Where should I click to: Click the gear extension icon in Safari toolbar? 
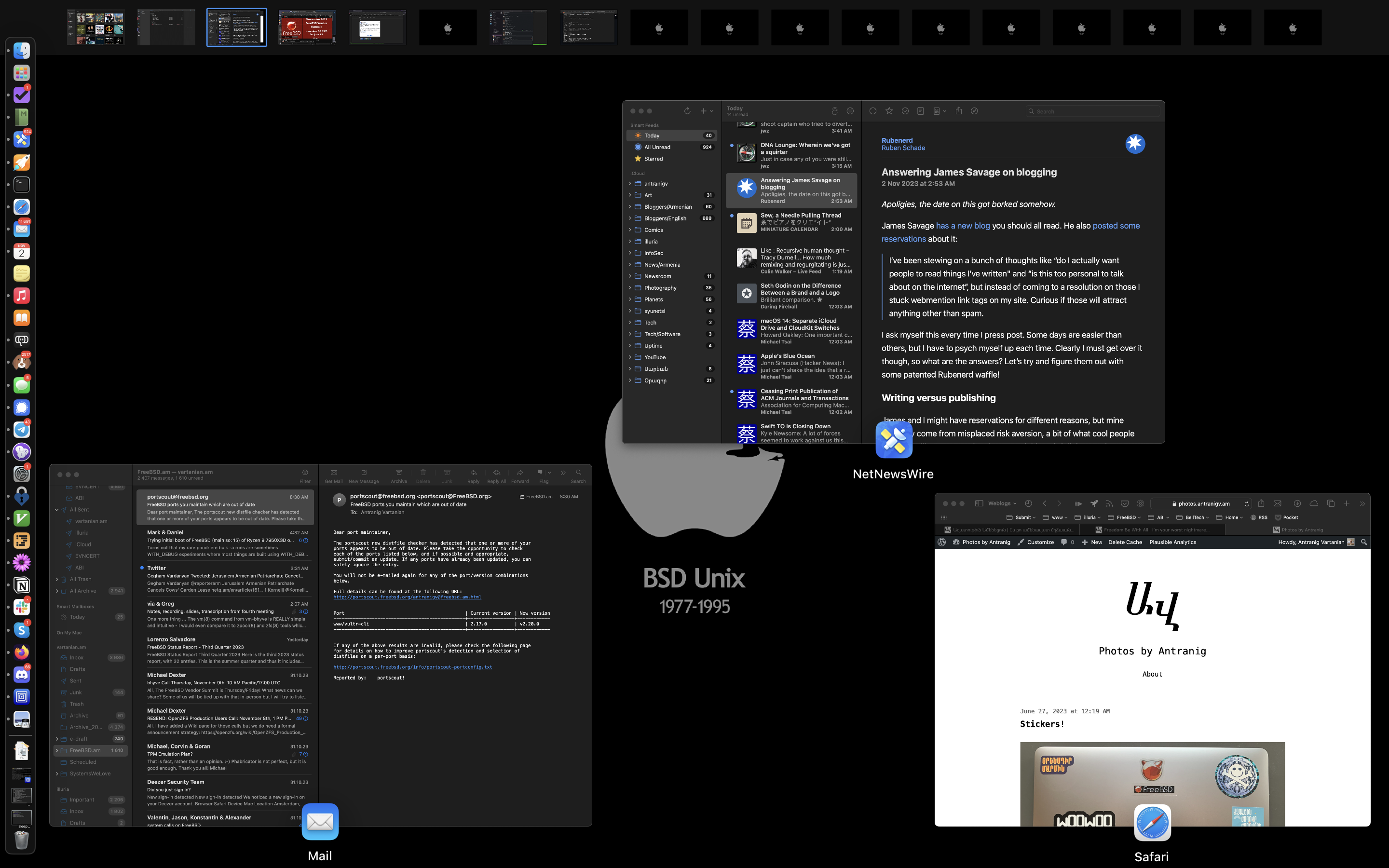point(1141,503)
